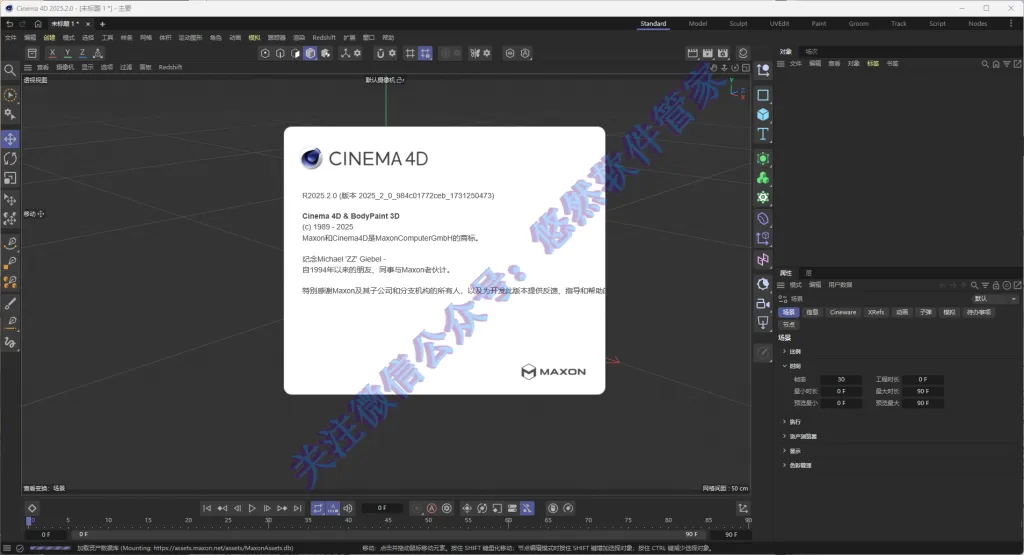The height and width of the screenshot is (555, 1024).
Task: Click the 信息 attribute tab button
Action: (812, 312)
